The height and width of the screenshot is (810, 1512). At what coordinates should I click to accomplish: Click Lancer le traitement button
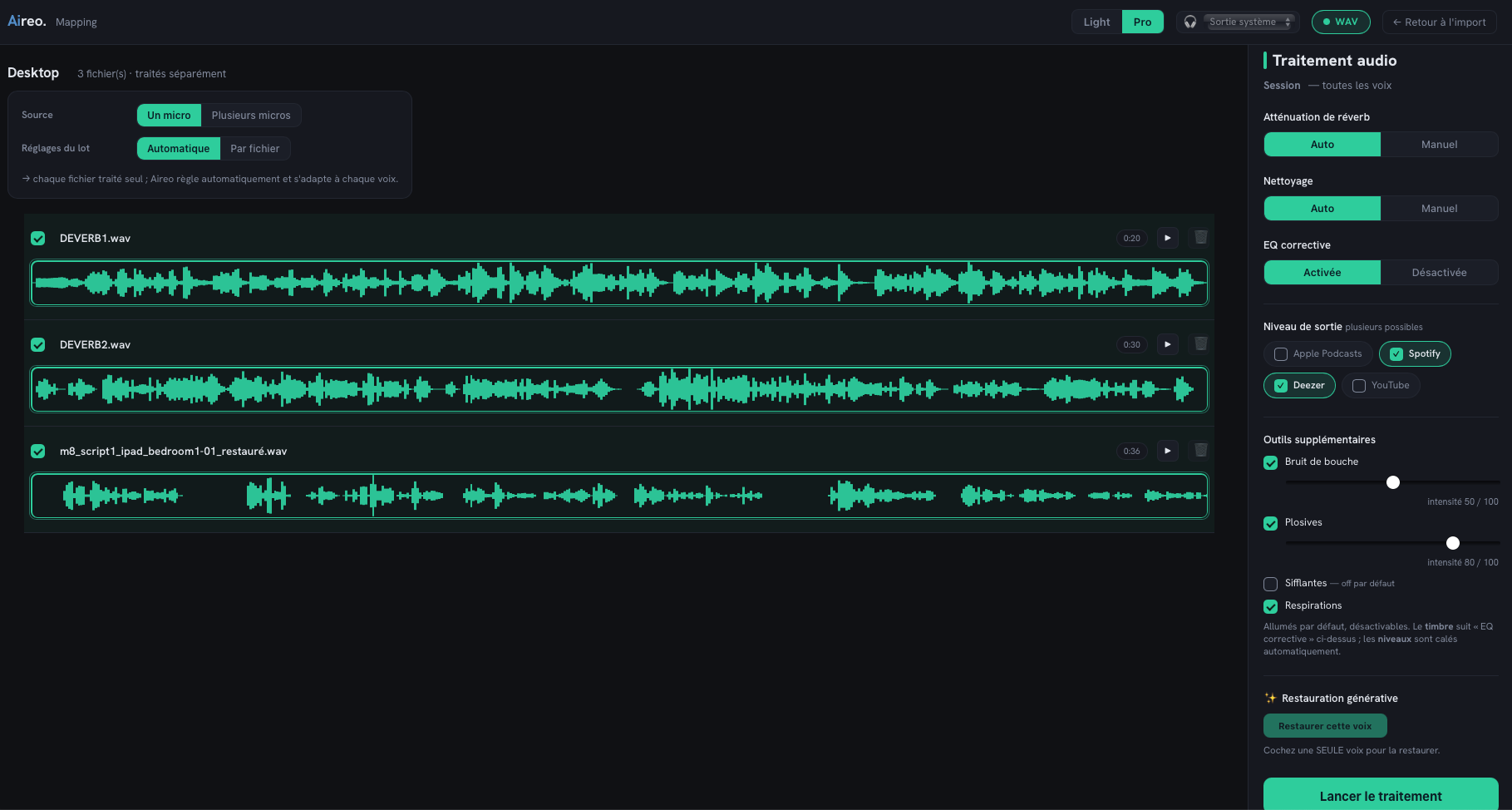(1381, 795)
